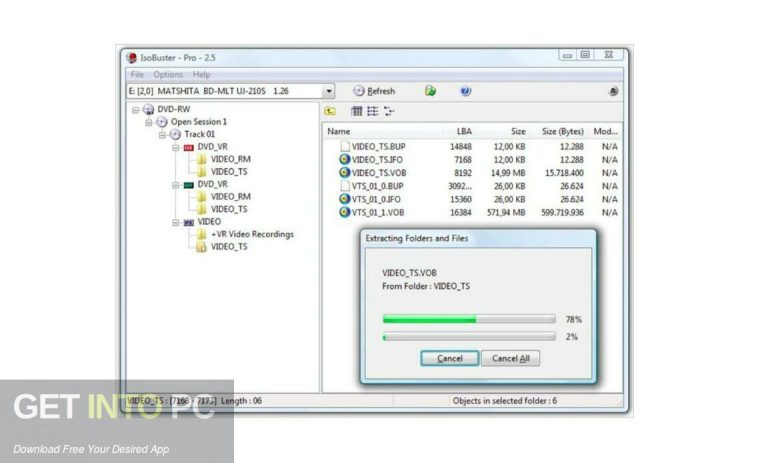Click 'Objects in selected folder : 6' status text
The image size is (768, 463).
pos(504,401)
